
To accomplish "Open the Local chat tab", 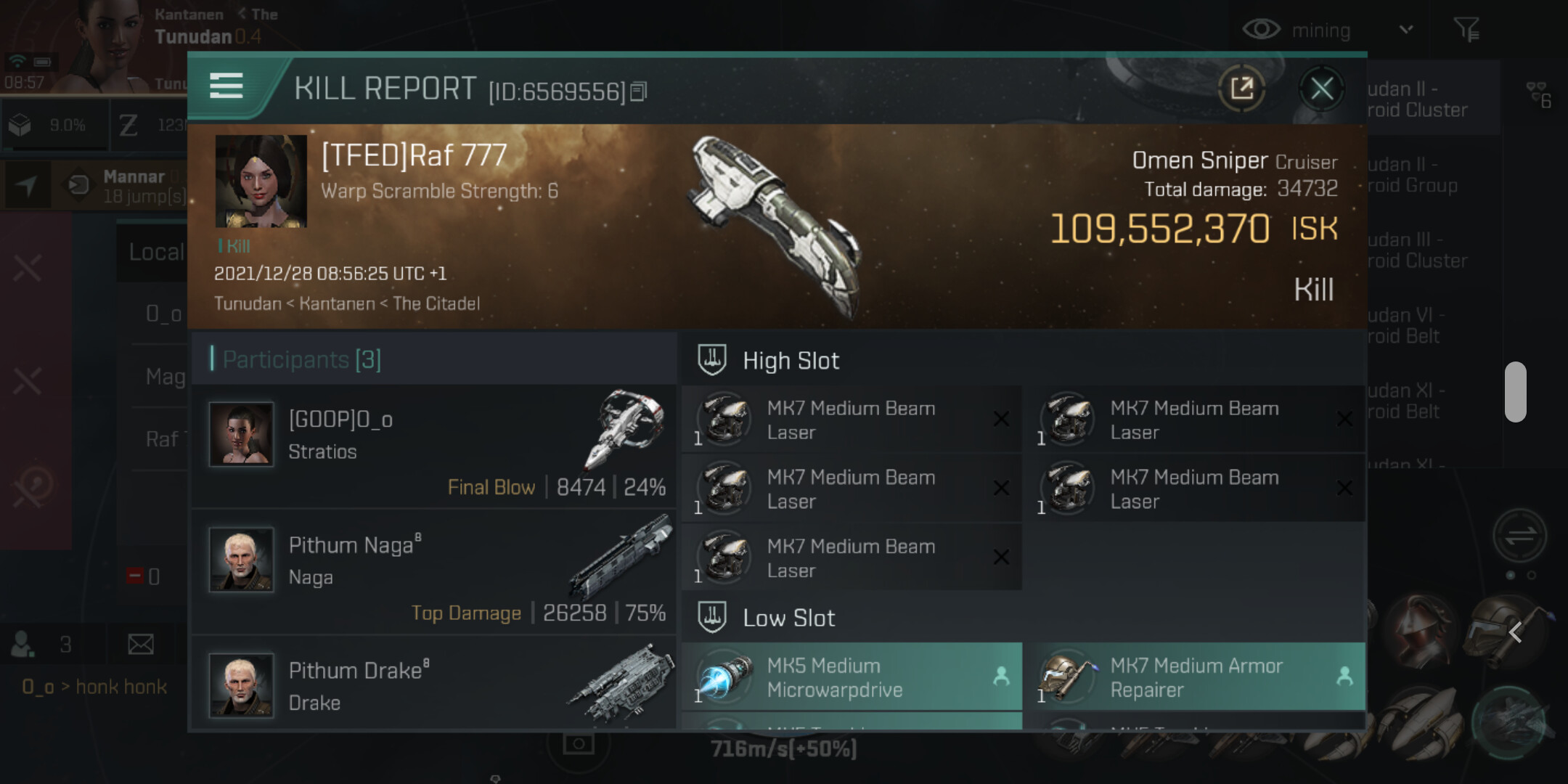I will (x=155, y=252).
